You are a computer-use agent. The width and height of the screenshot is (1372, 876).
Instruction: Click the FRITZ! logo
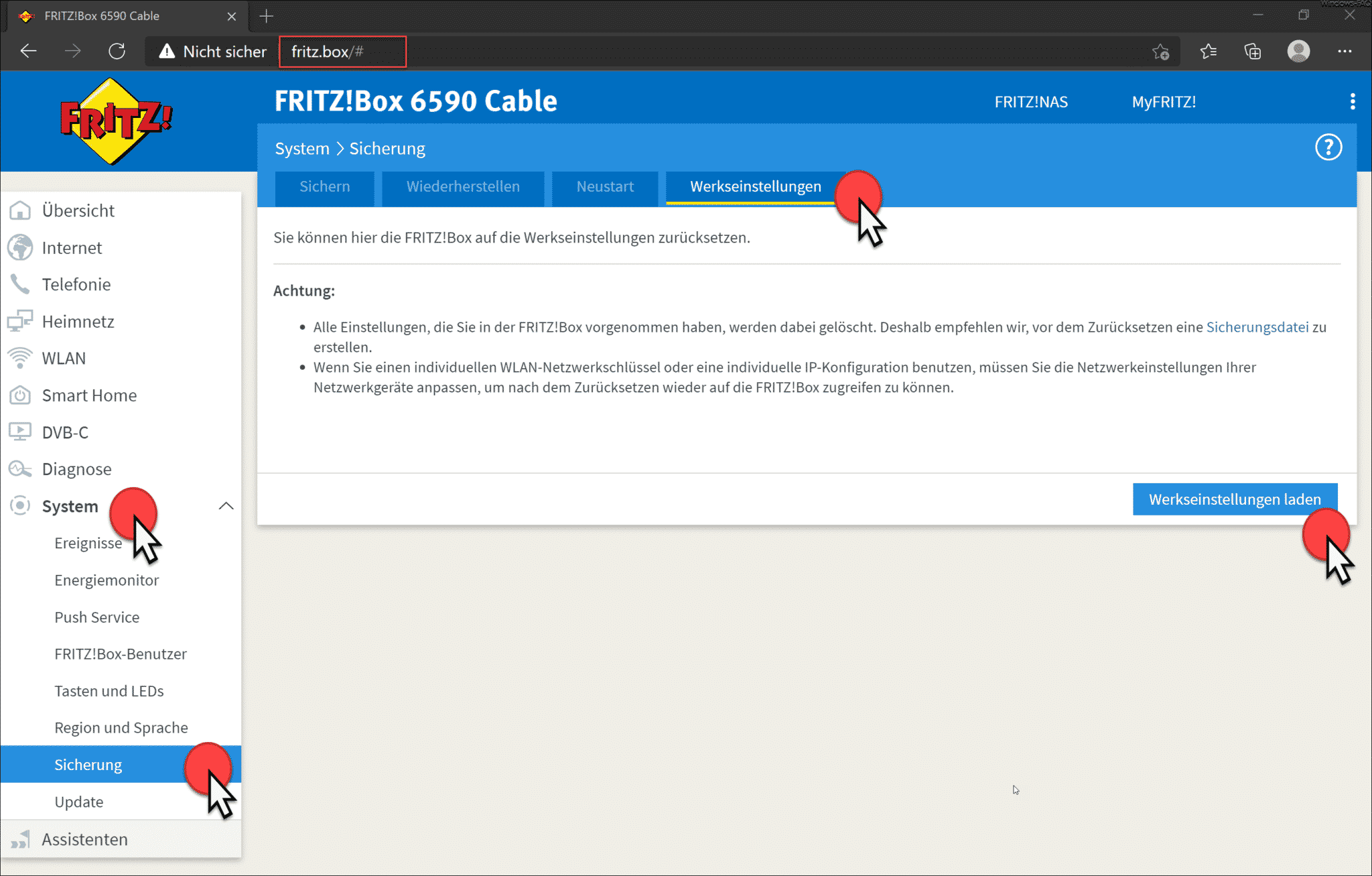116,121
